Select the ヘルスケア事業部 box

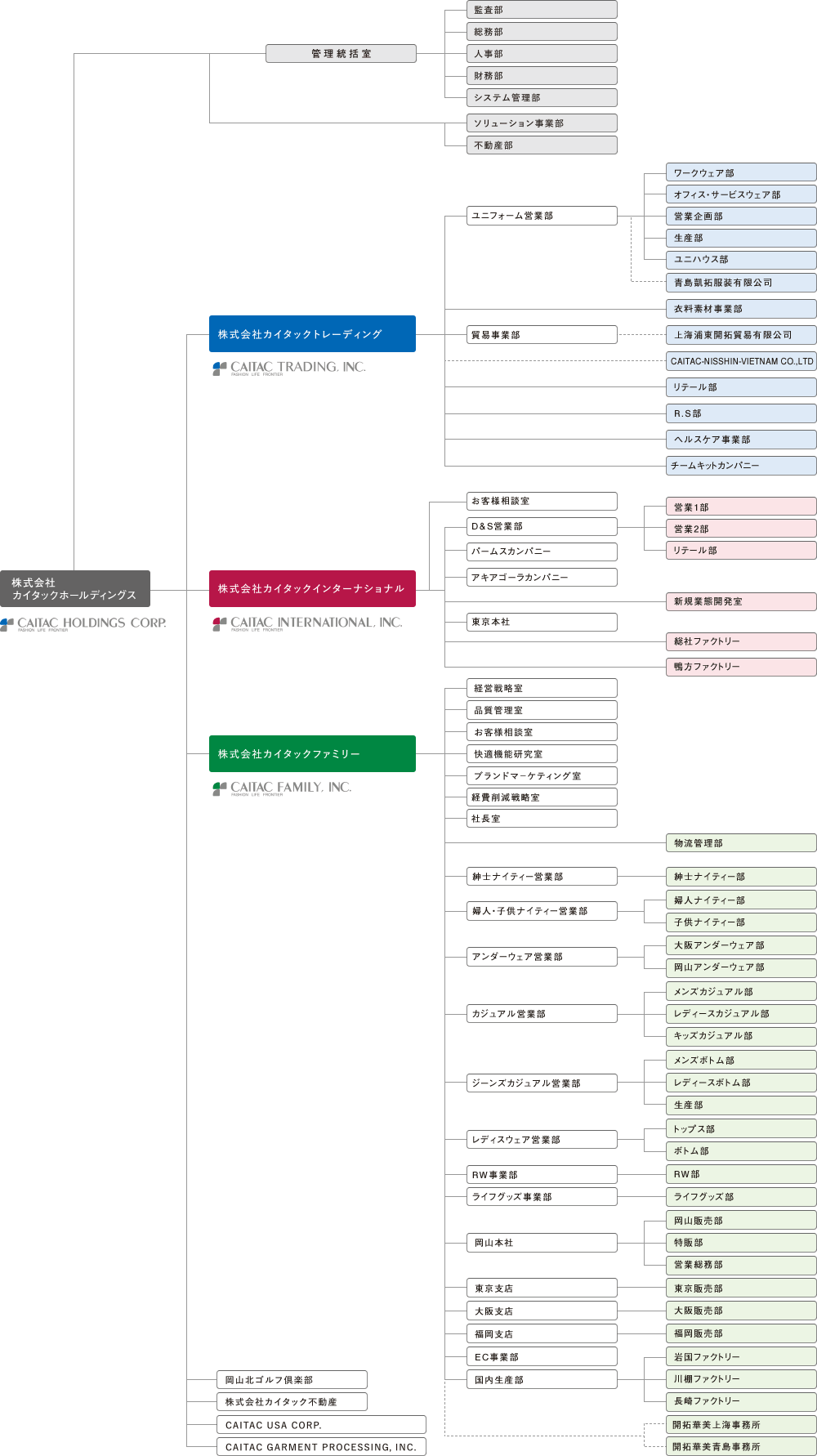741,440
